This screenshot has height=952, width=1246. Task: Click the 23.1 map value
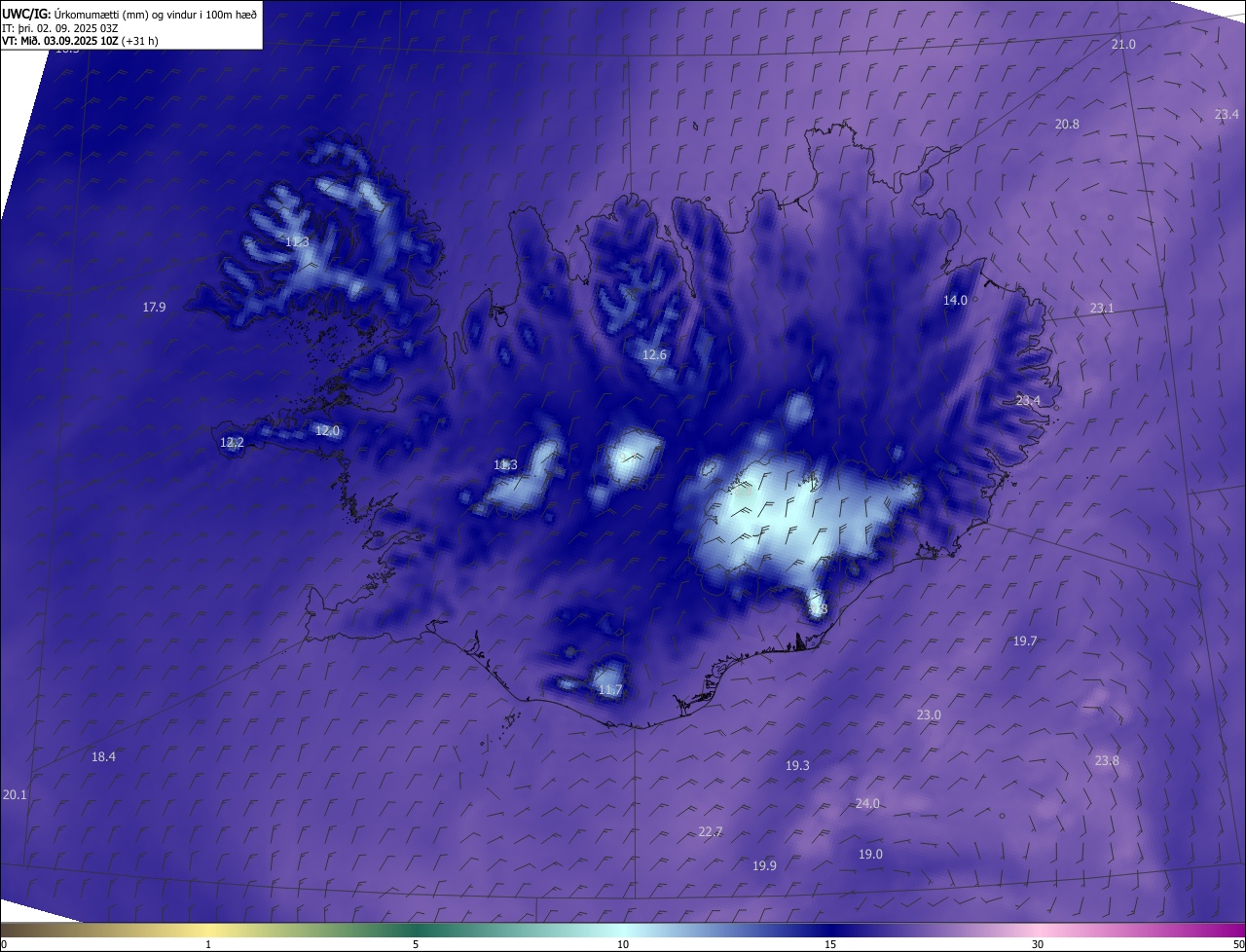point(1101,308)
